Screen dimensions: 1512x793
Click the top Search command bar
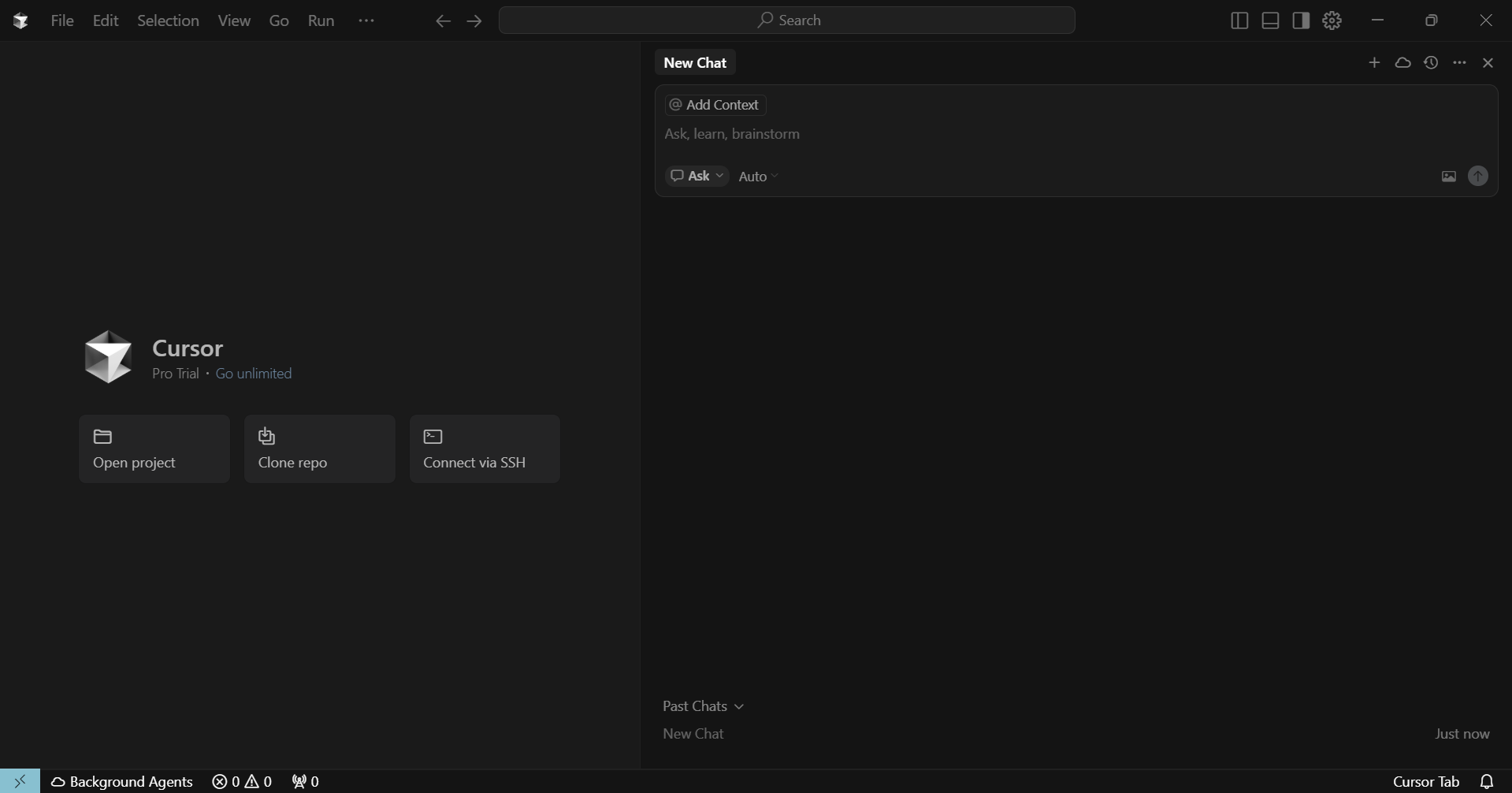coord(787,20)
